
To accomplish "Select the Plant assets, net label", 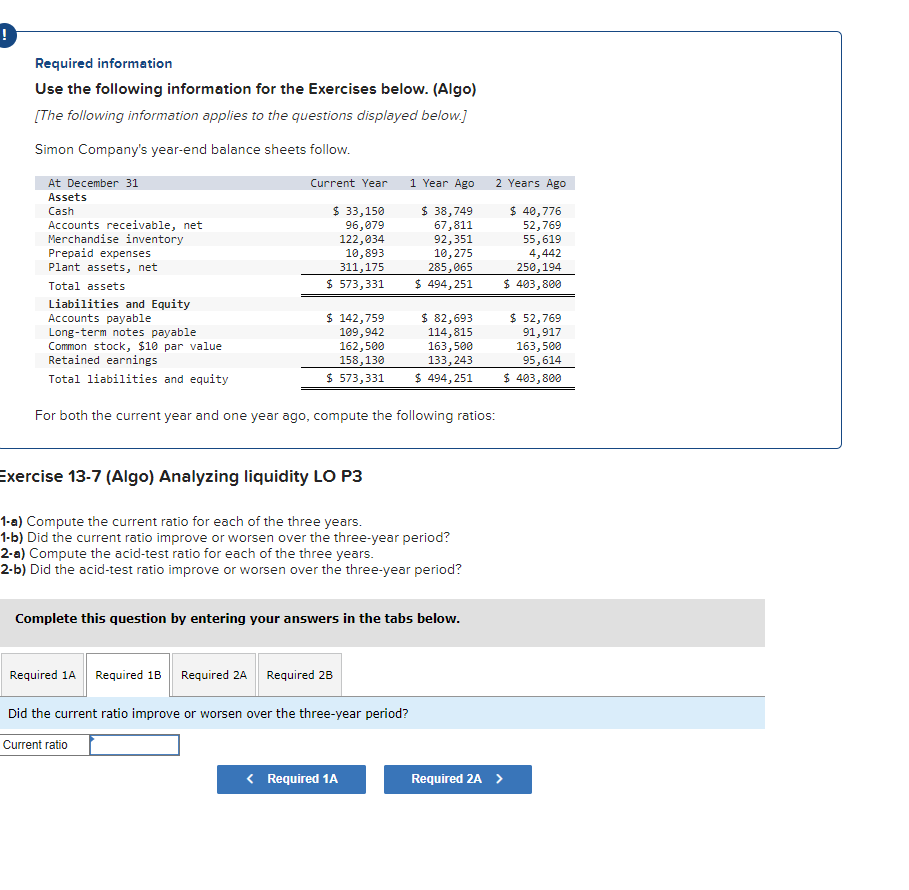I will point(103,267).
